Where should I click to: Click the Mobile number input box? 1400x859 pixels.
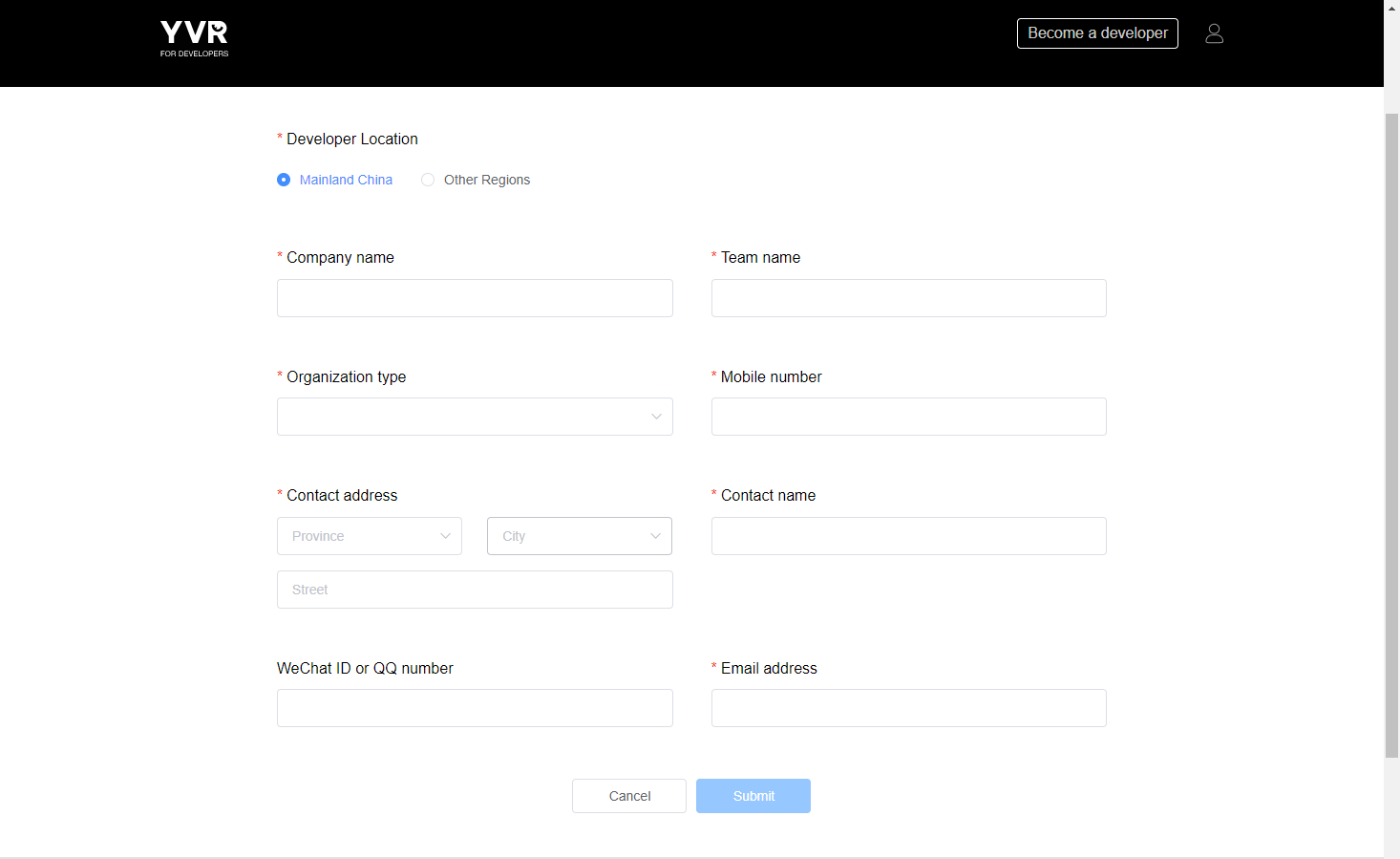(x=908, y=417)
